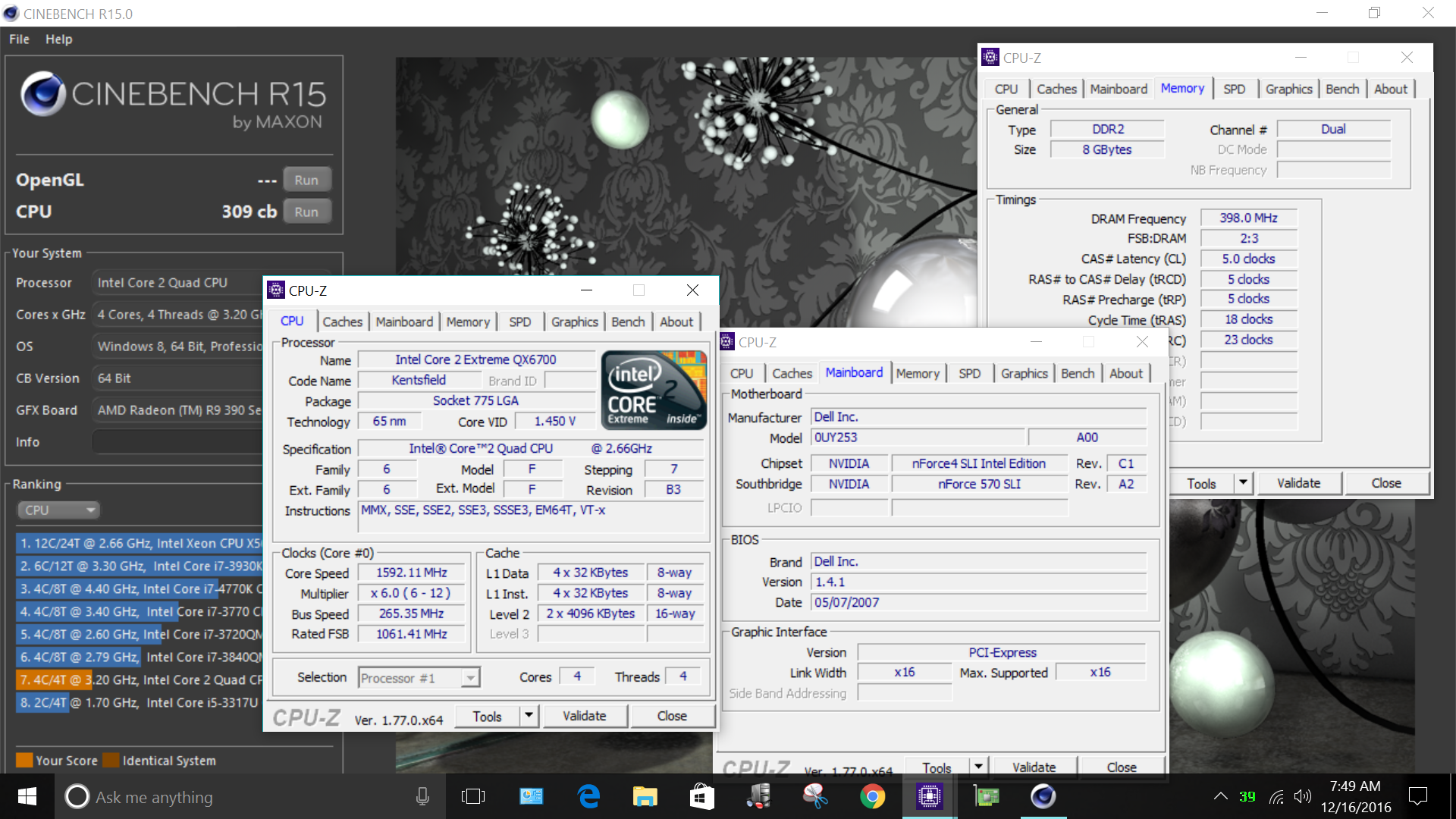This screenshot has width=1456, height=819.
Task: Launch Microsoft Edge from taskbar
Action: (588, 796)
